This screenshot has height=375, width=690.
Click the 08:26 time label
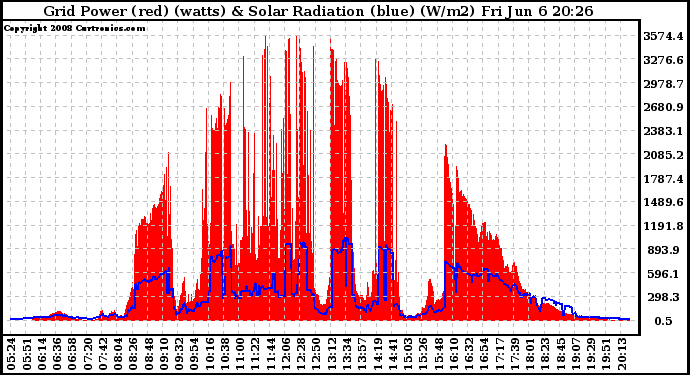pyautogui.click(x=133, y=354)
